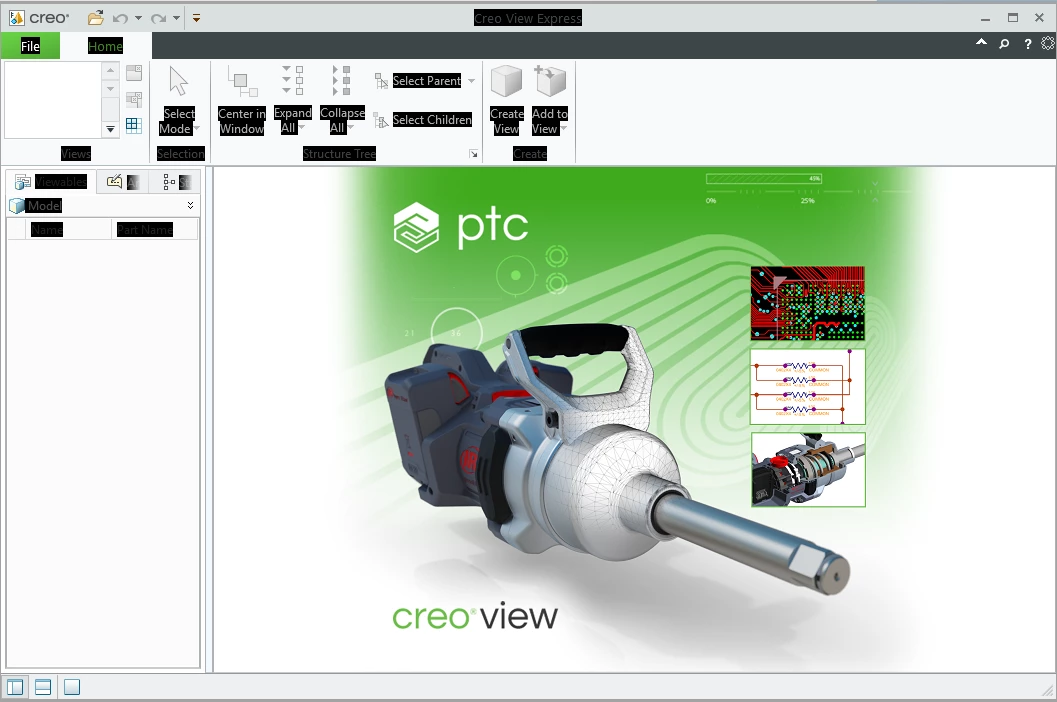Click the Undo arrow in quick access toolbar
The width and height of the screenshot is (1057, 702).
tap(120, 18)
